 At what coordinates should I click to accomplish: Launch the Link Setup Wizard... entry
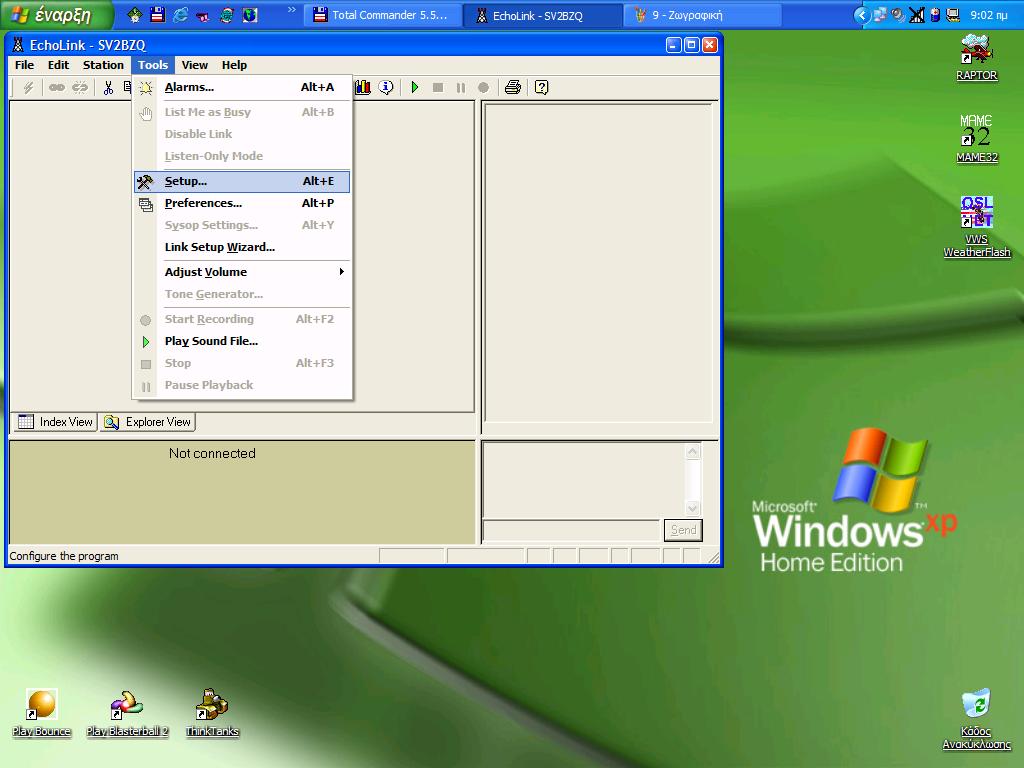(242, 247)
